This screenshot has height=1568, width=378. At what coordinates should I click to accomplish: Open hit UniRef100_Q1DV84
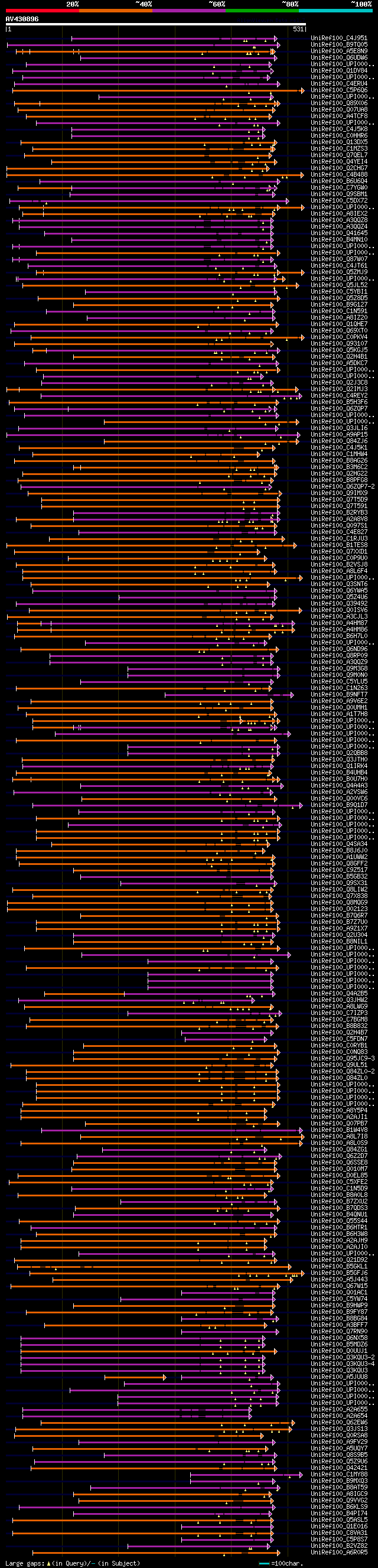tap(339, 71)
